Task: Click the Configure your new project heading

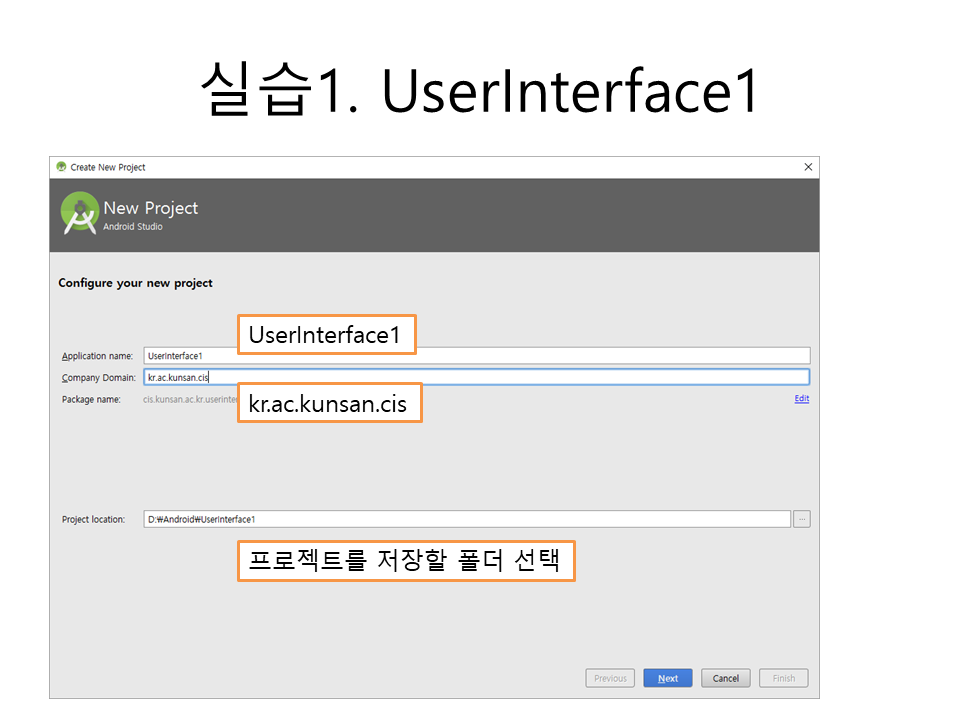Action: (x=135, y=283)
